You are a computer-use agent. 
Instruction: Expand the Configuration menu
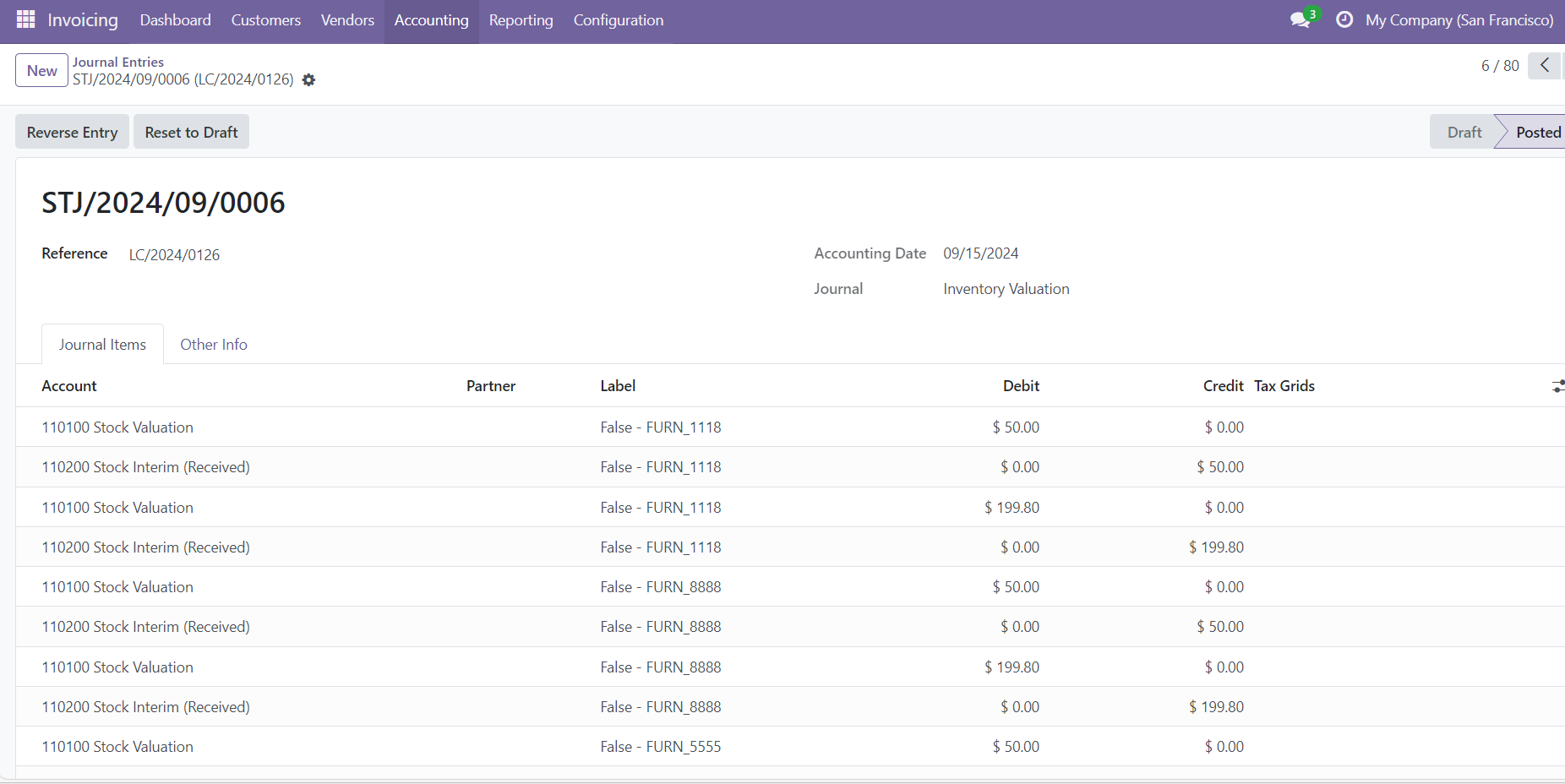tap(618, 20)
